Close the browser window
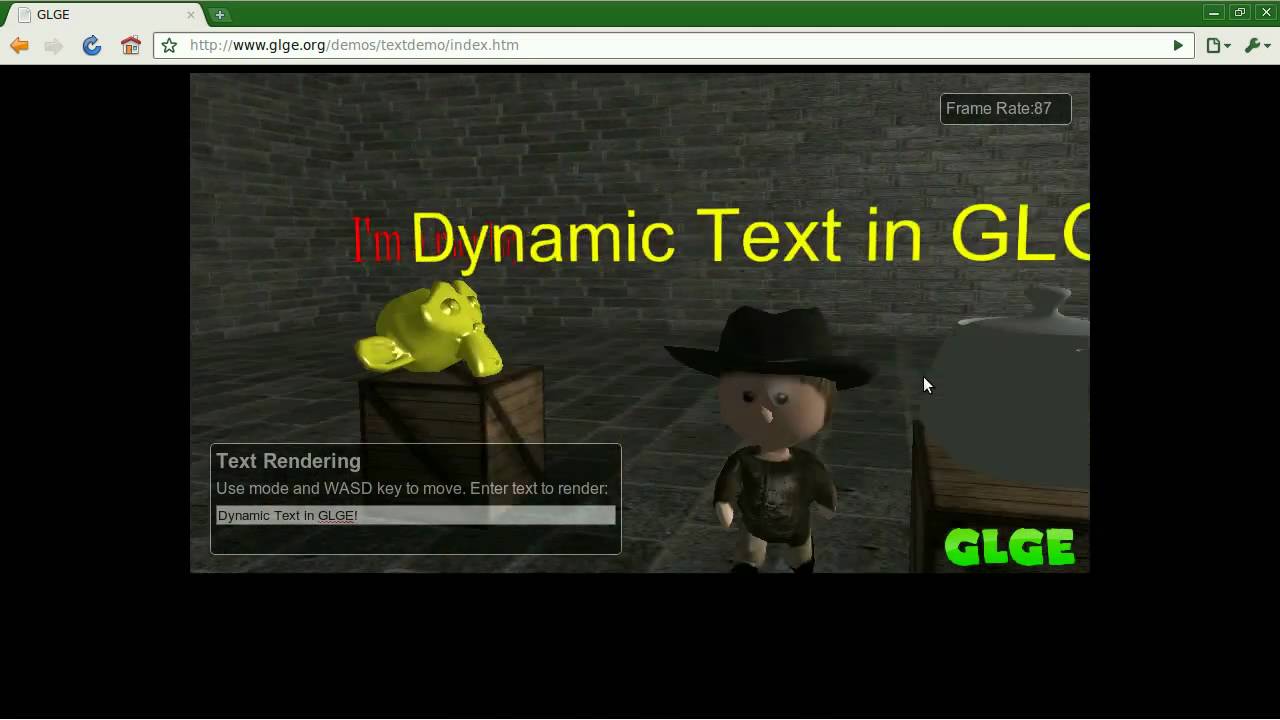Image resolution: width=1280 pixels, height=720 pixels. pos(1266,12)
